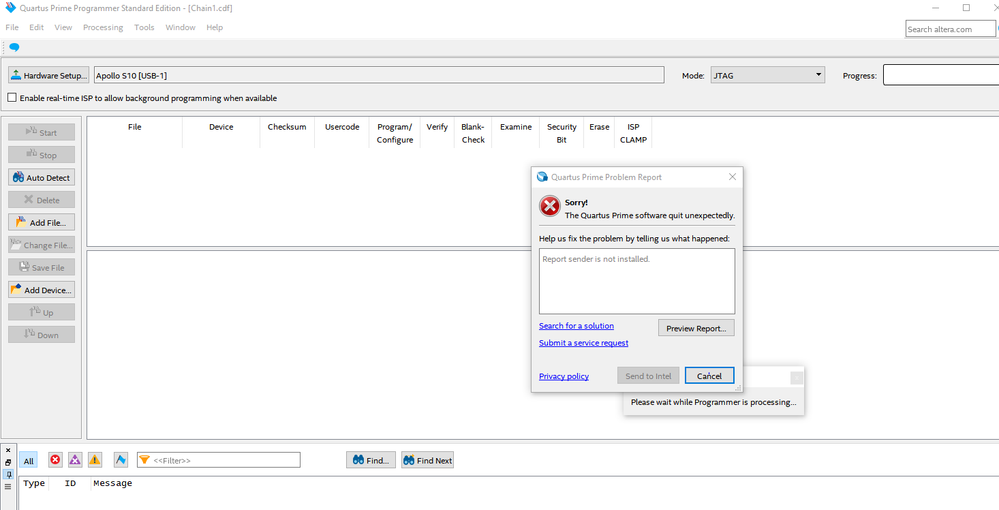Click the Progress bar
Image resolution: width=999 pixels, height=510 pixels.
[x=941, y=75]
